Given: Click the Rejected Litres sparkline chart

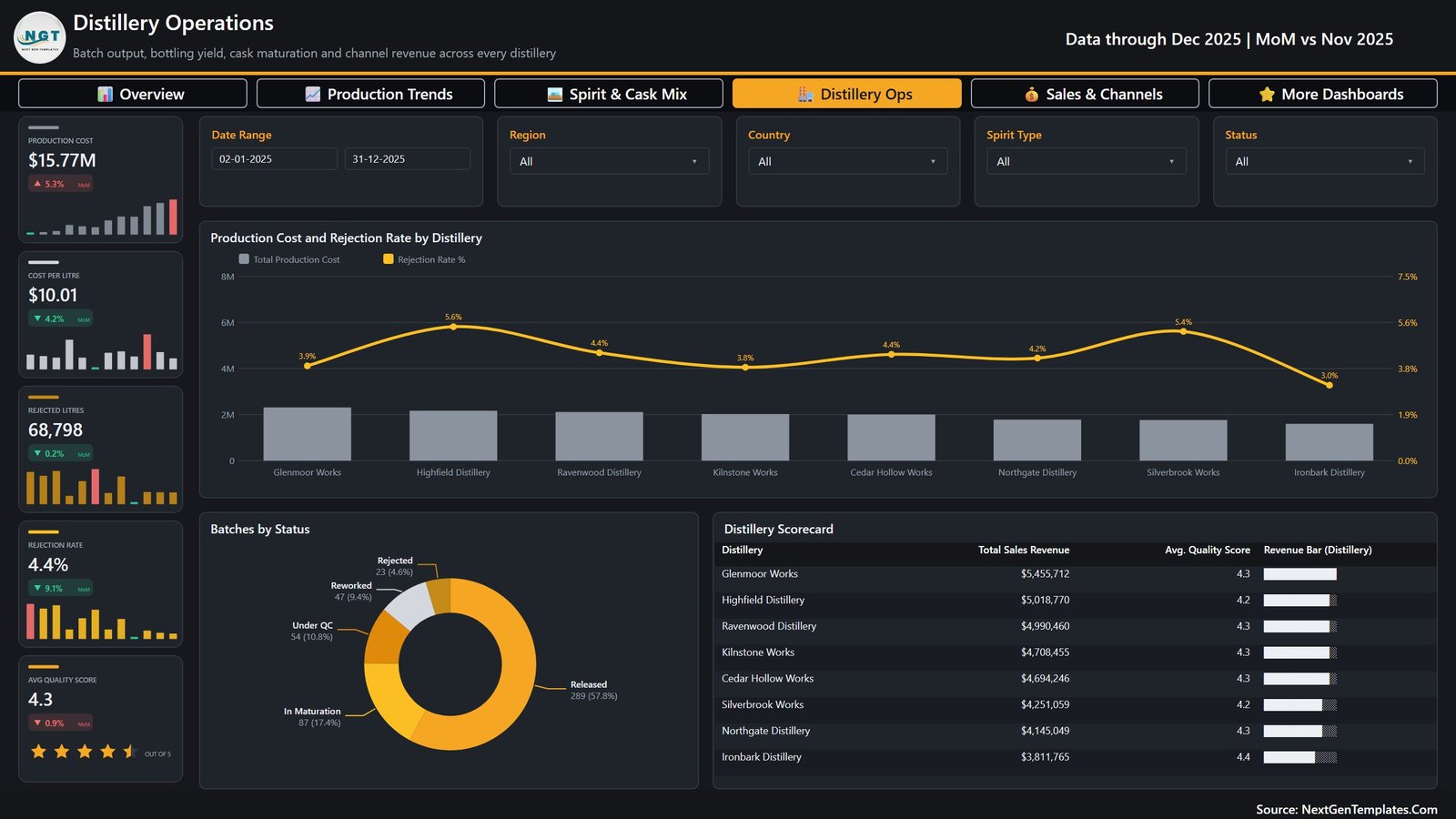Looking at the screenshot, I should 101,487.
